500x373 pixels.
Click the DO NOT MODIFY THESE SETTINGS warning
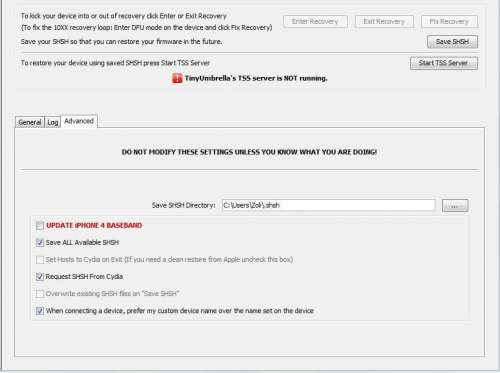[249, 152]
